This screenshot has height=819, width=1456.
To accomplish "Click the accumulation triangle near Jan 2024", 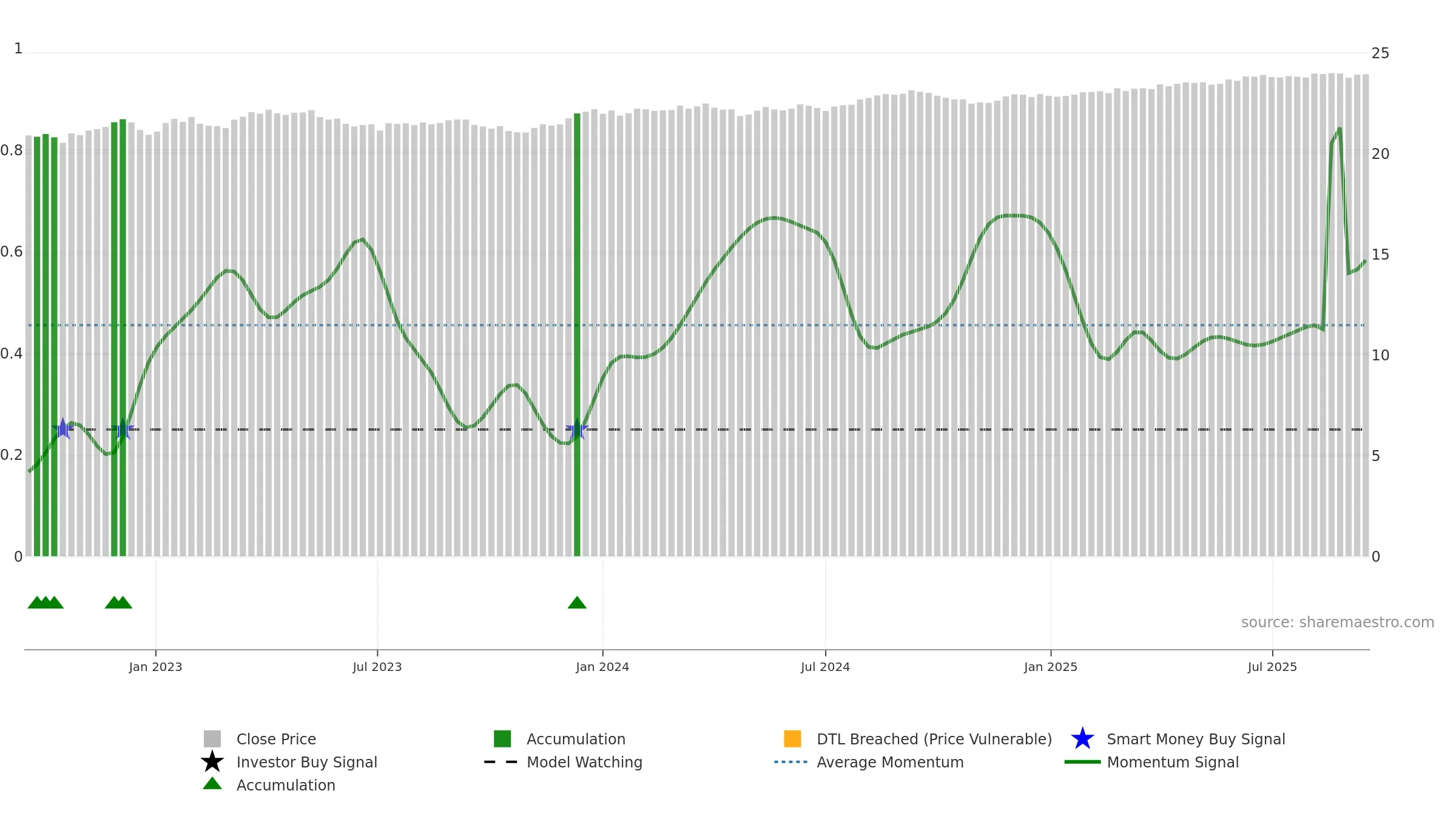I will coord(577,602).
